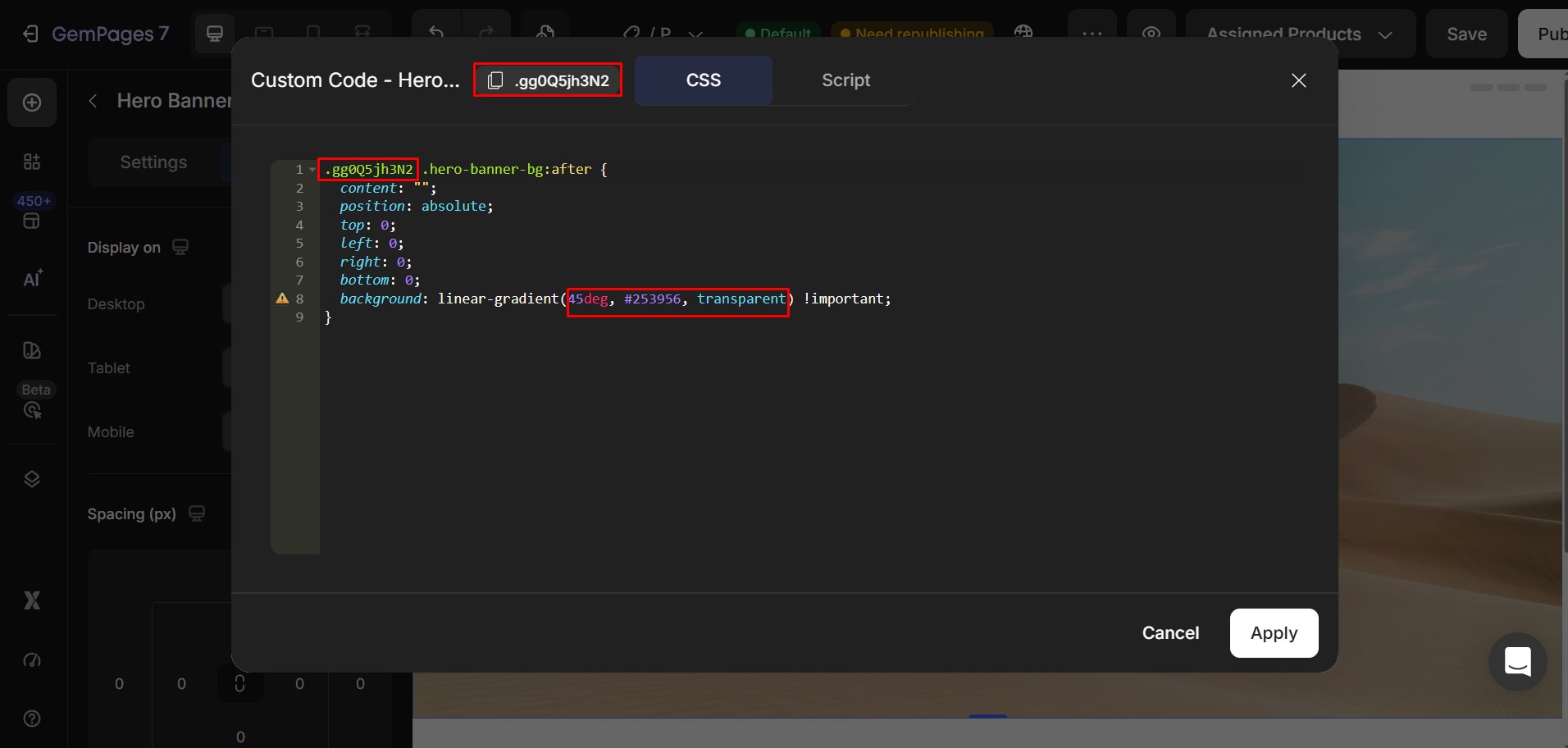
Task: Copy the .gg0Q5jh3N2 class selector
Action: pyautogui.click(x=548, y=80)
